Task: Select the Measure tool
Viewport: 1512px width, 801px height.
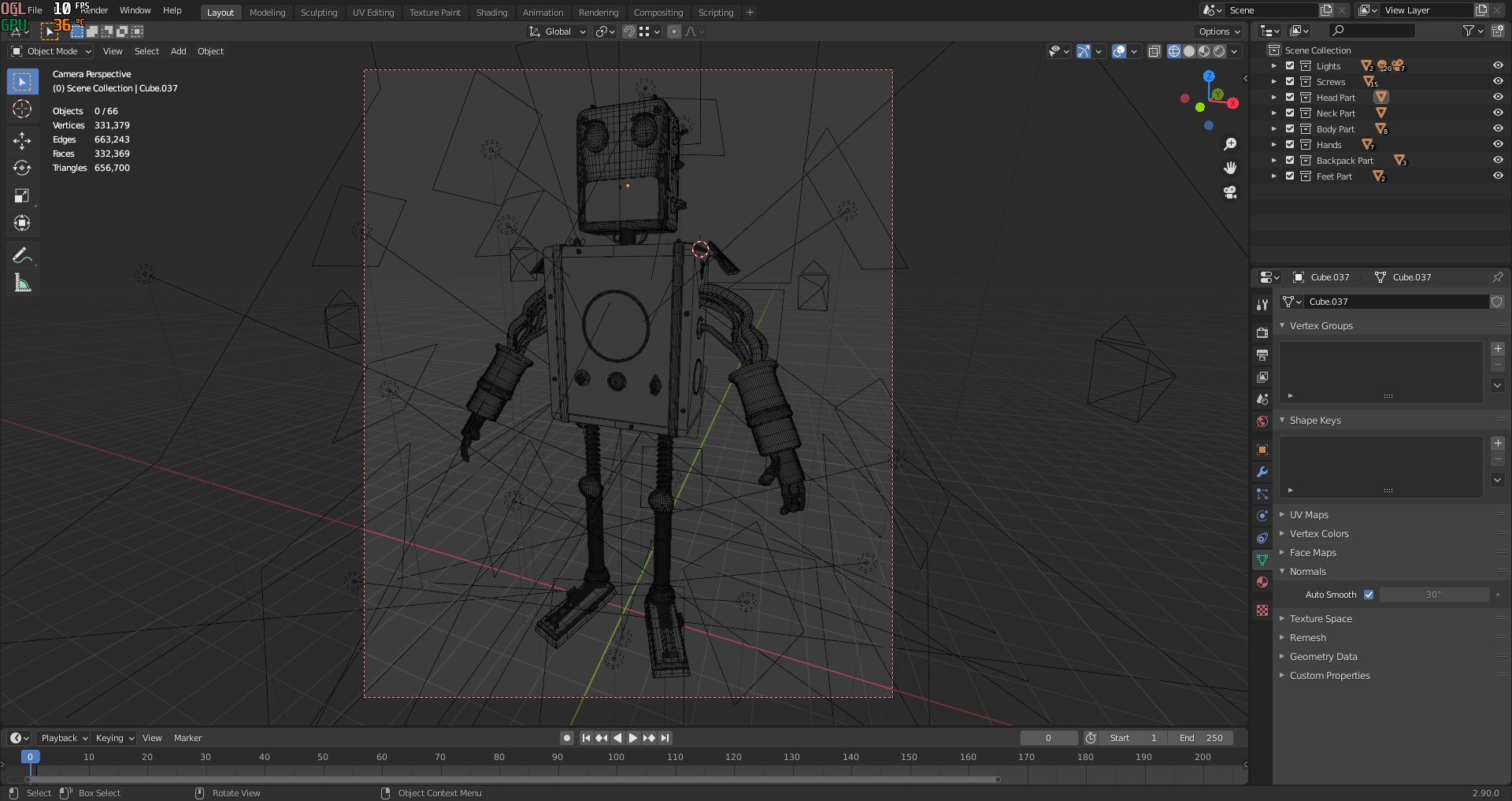Action: tap(22, 283)
